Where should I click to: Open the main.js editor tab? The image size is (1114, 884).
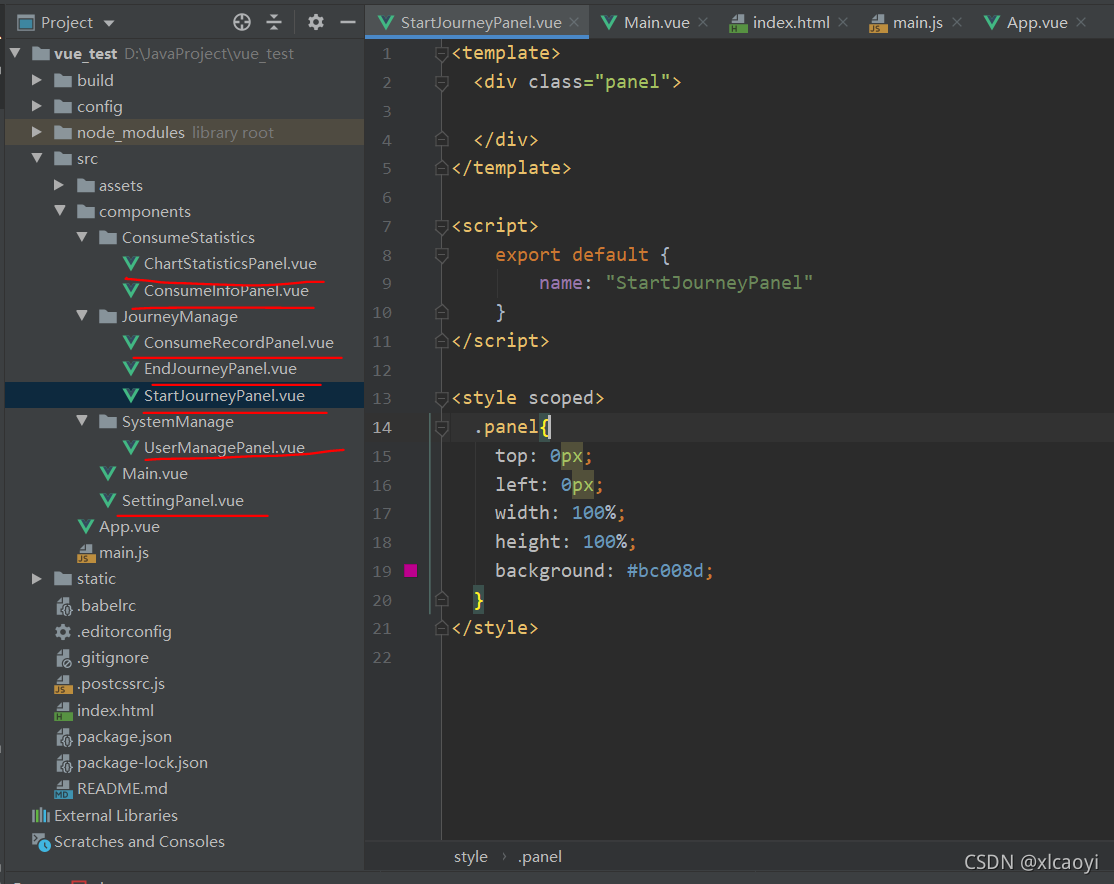[x=907, y=23]
